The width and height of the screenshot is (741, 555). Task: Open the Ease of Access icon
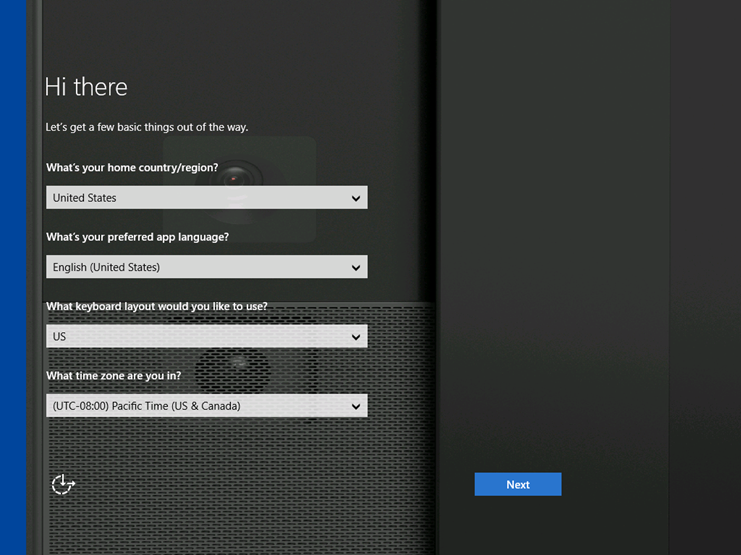[x=63, y=485]
